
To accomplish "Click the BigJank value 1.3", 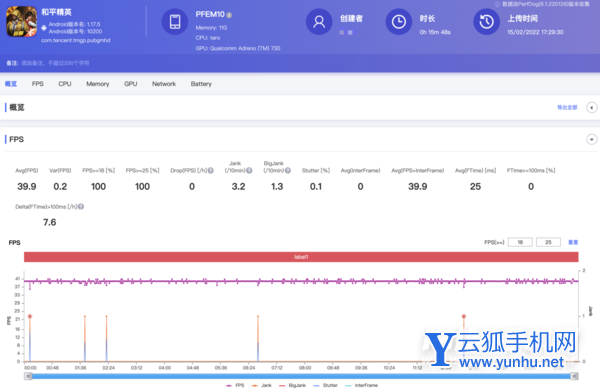I will pos(277,187).
